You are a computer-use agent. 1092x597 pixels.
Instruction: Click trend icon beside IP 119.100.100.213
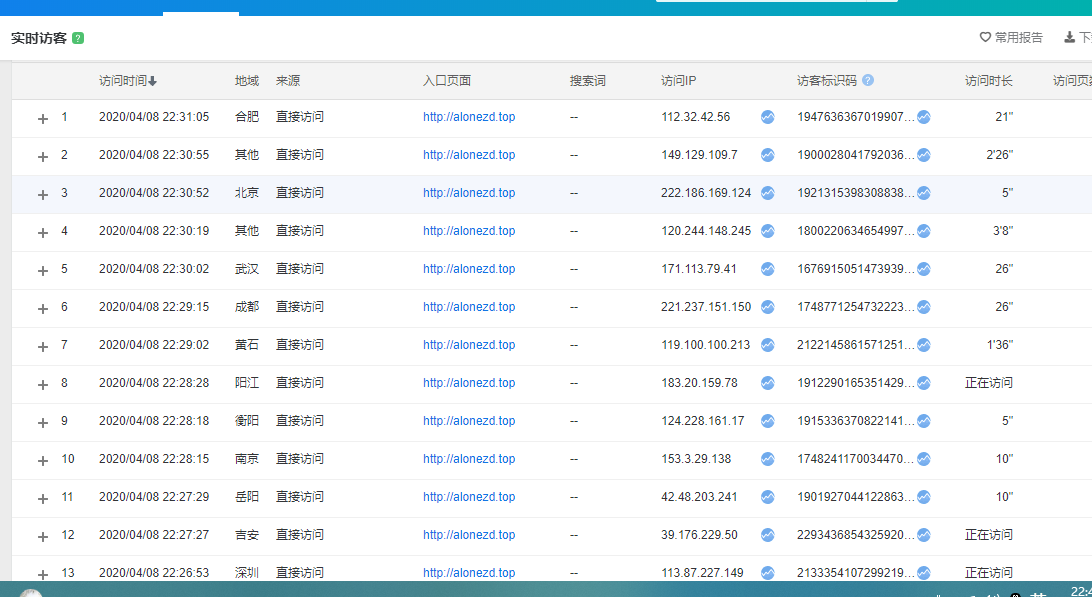click(x=767, y=345)
